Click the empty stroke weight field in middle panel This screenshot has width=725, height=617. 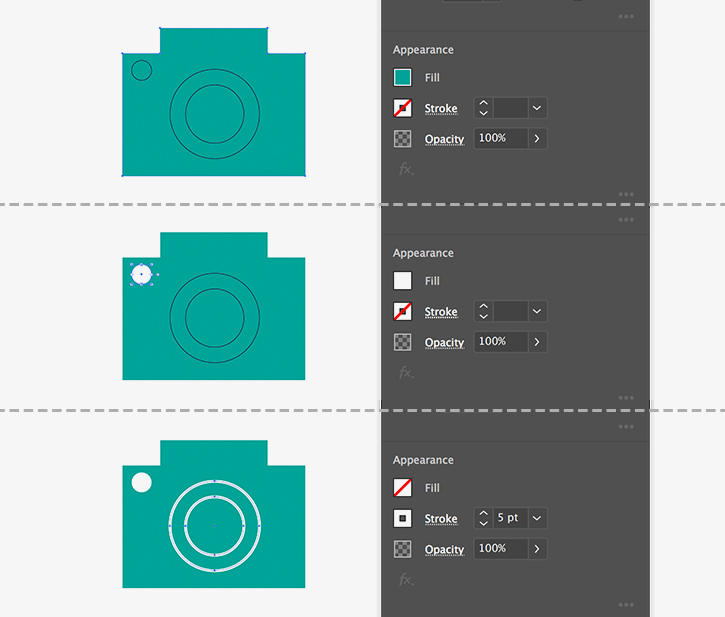[510, 311]
